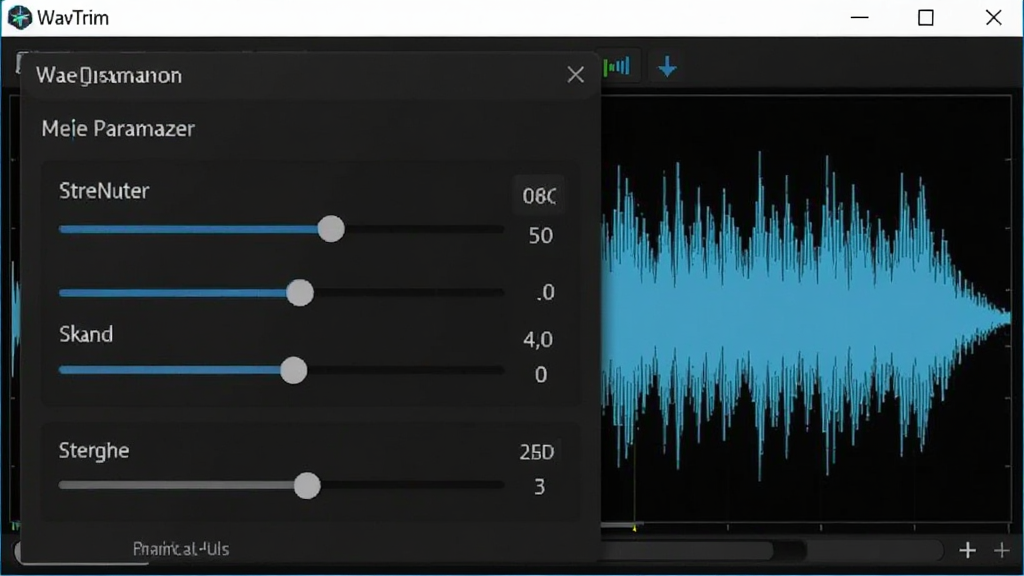Click the StreNuter label

tap(104, 191)
